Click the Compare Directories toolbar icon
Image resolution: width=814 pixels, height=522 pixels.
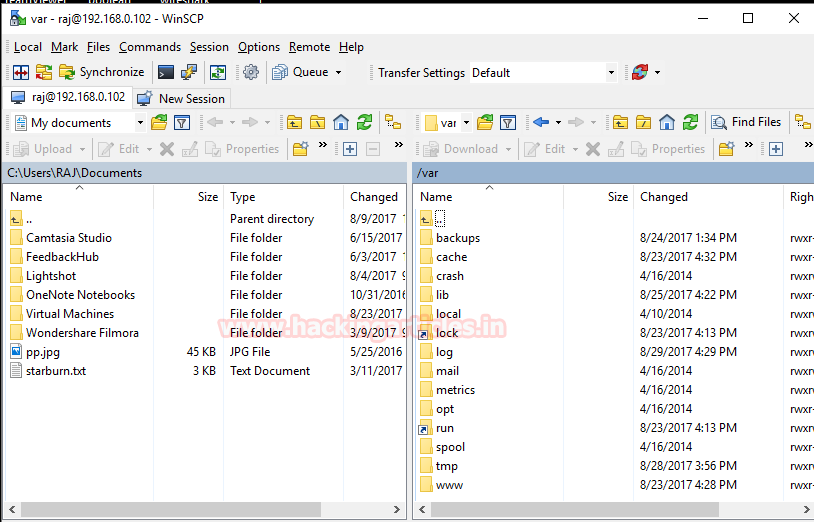click(21, 72)
